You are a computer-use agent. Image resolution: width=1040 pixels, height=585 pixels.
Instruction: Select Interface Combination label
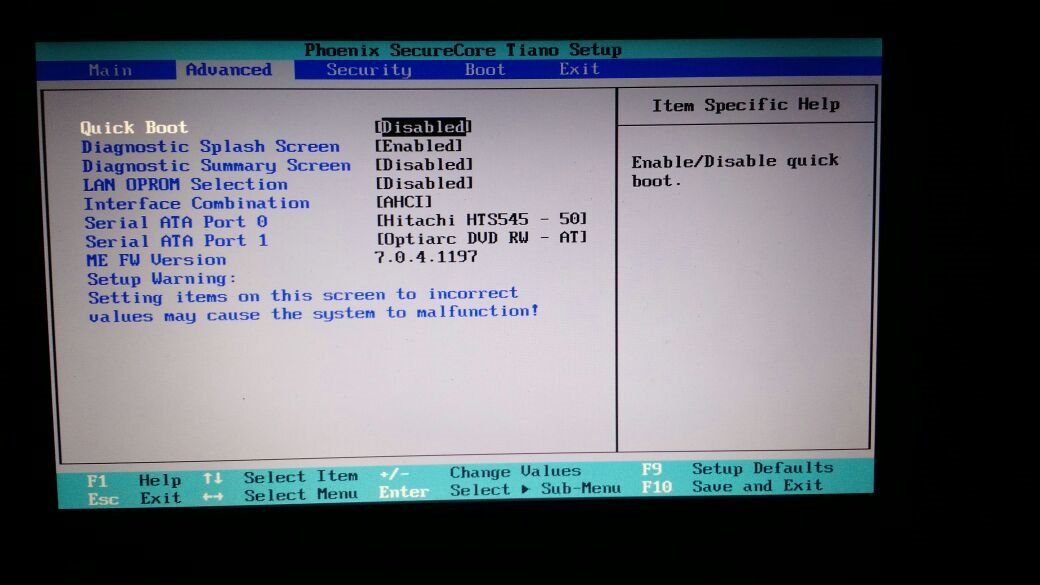point(196,204)
